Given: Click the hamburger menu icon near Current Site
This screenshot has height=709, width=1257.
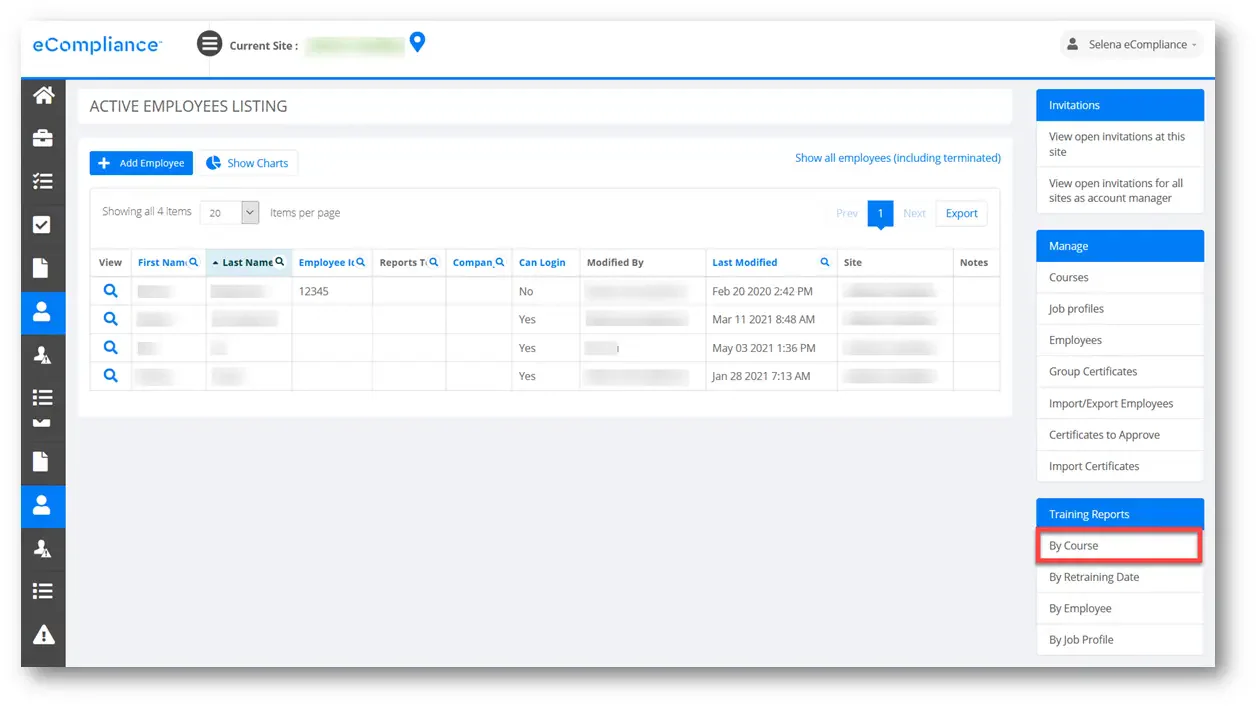Looking at the screenshot, I should coord(209,44).
